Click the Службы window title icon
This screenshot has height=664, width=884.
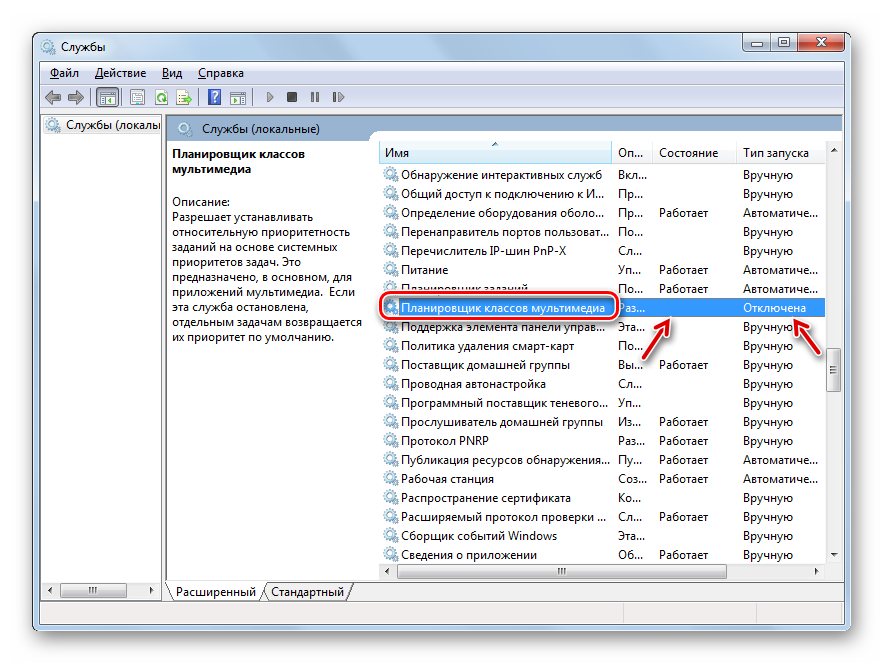[48, 47]
